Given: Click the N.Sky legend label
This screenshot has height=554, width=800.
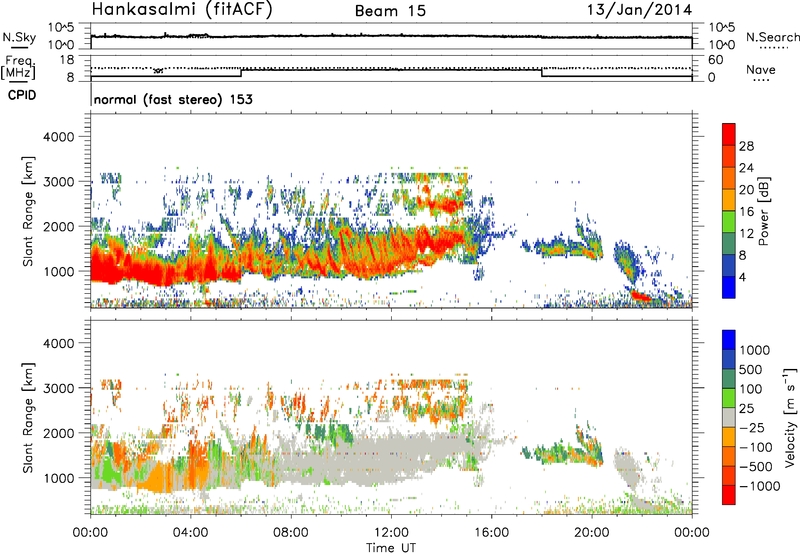Looking at the screenshot, I should click(x=19, y=37).
